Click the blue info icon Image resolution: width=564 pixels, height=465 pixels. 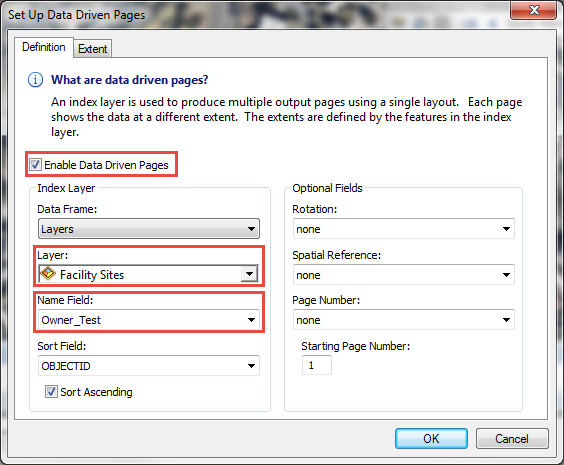35,80
